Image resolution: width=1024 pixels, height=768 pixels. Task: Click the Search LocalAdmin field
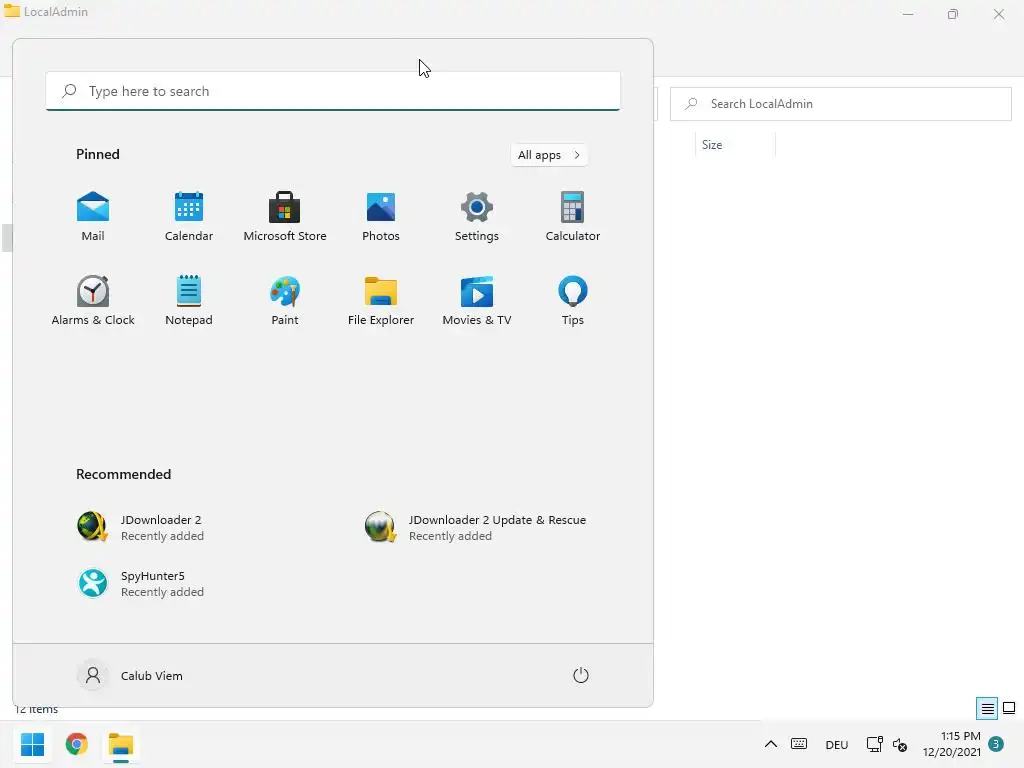point(840,104)
